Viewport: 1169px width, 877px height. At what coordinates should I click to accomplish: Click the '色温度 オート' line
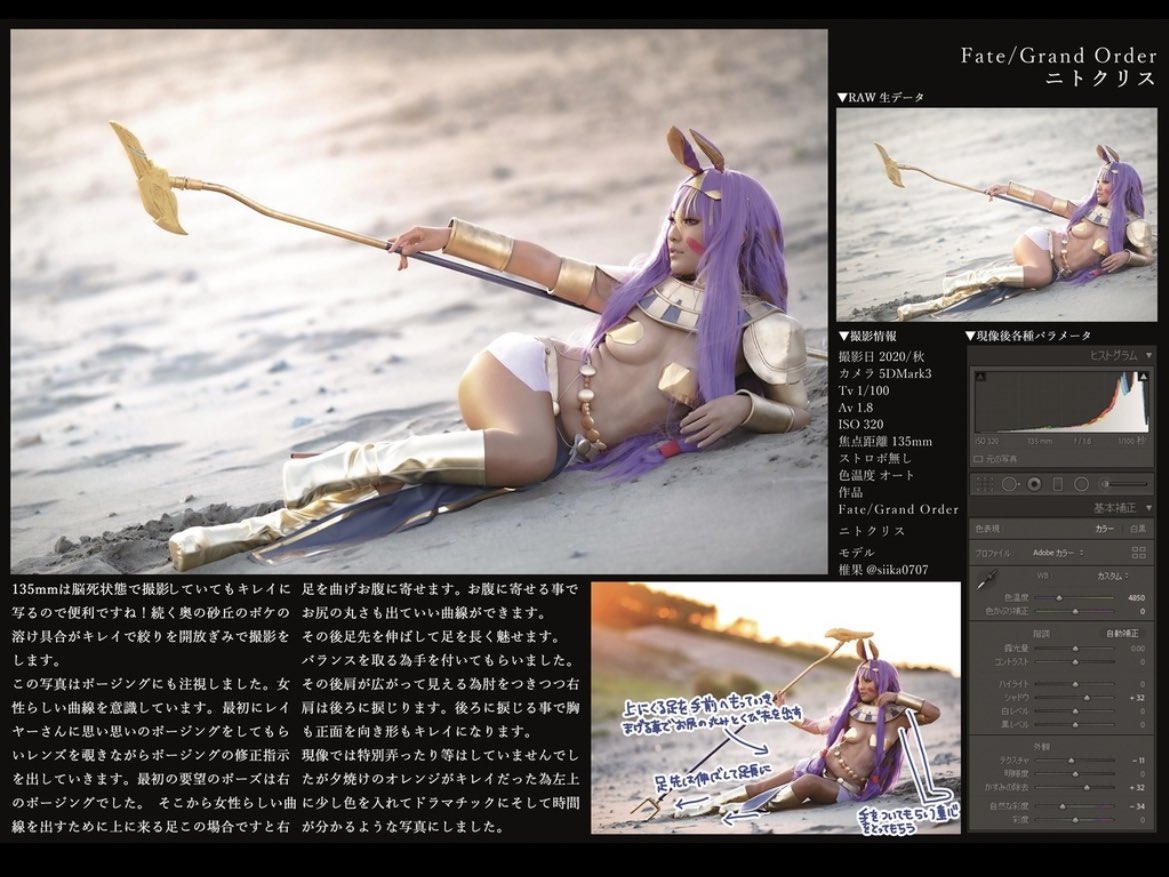click(876, 476)
